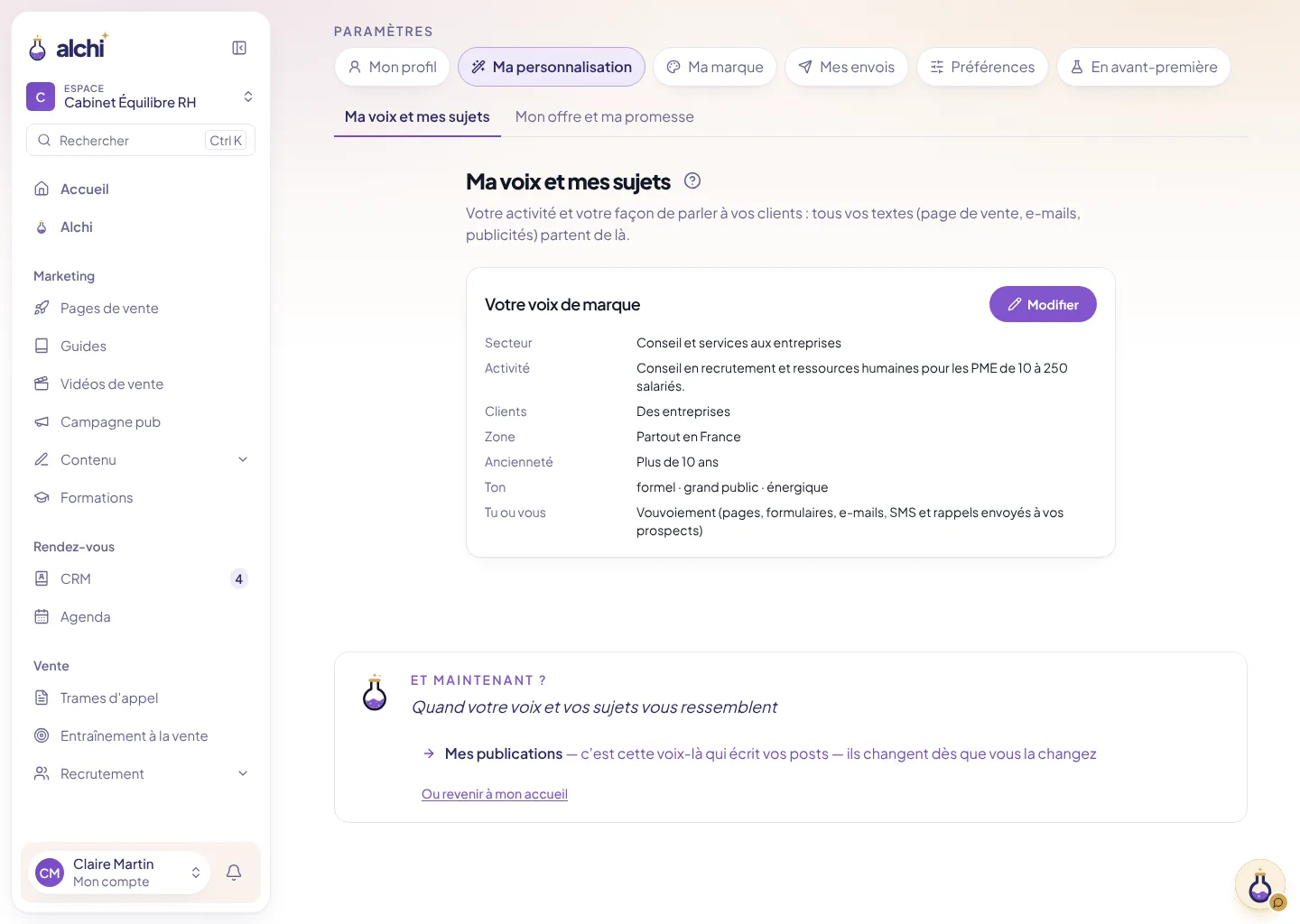
Task: Open Entraînement à la vente target icon
Action: (x=42, y=735)
